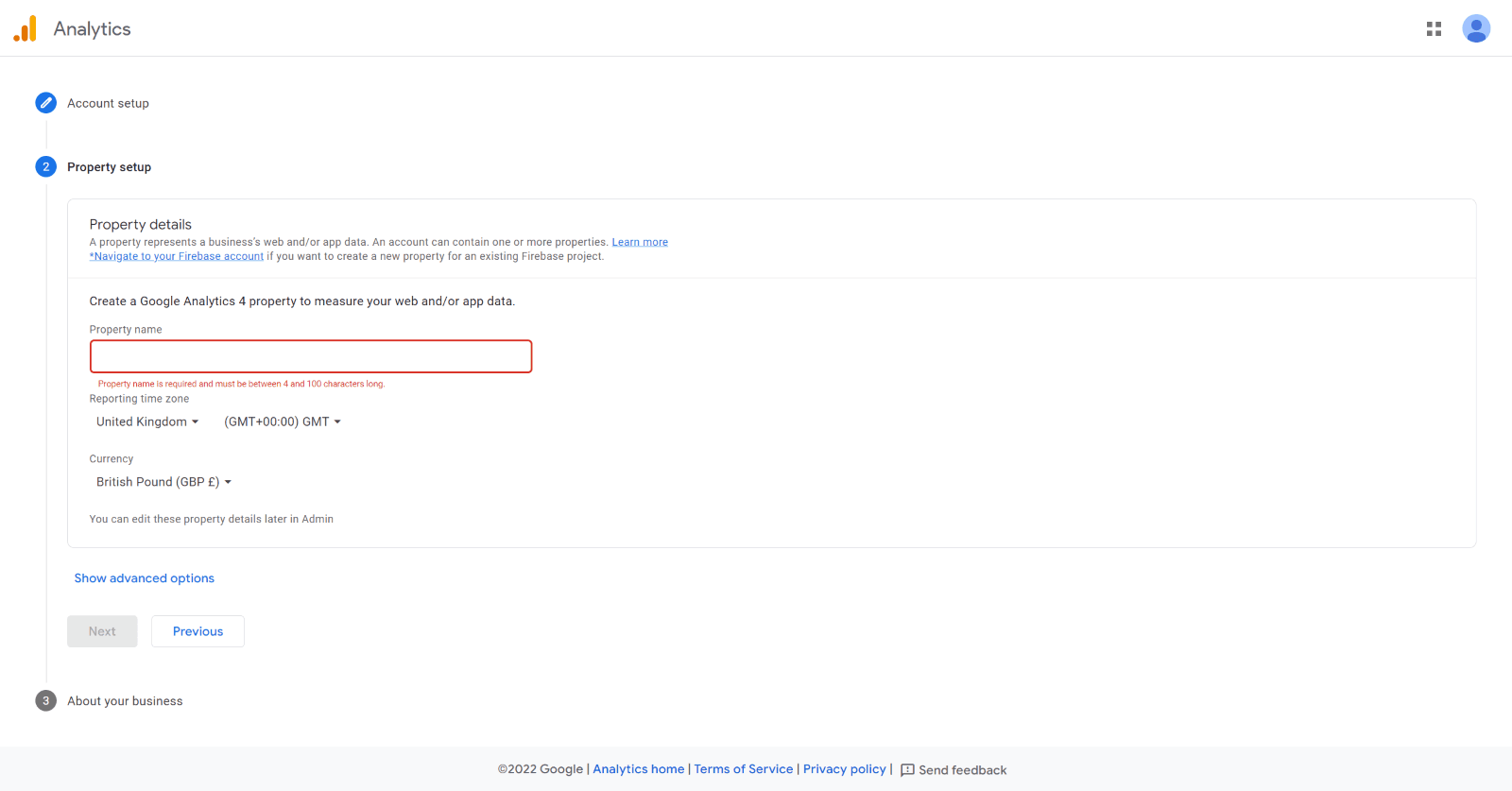Viewport: 1512px width, 791px height.
Task: Click the Send feedback text
Action: click(x=963, y=770)
